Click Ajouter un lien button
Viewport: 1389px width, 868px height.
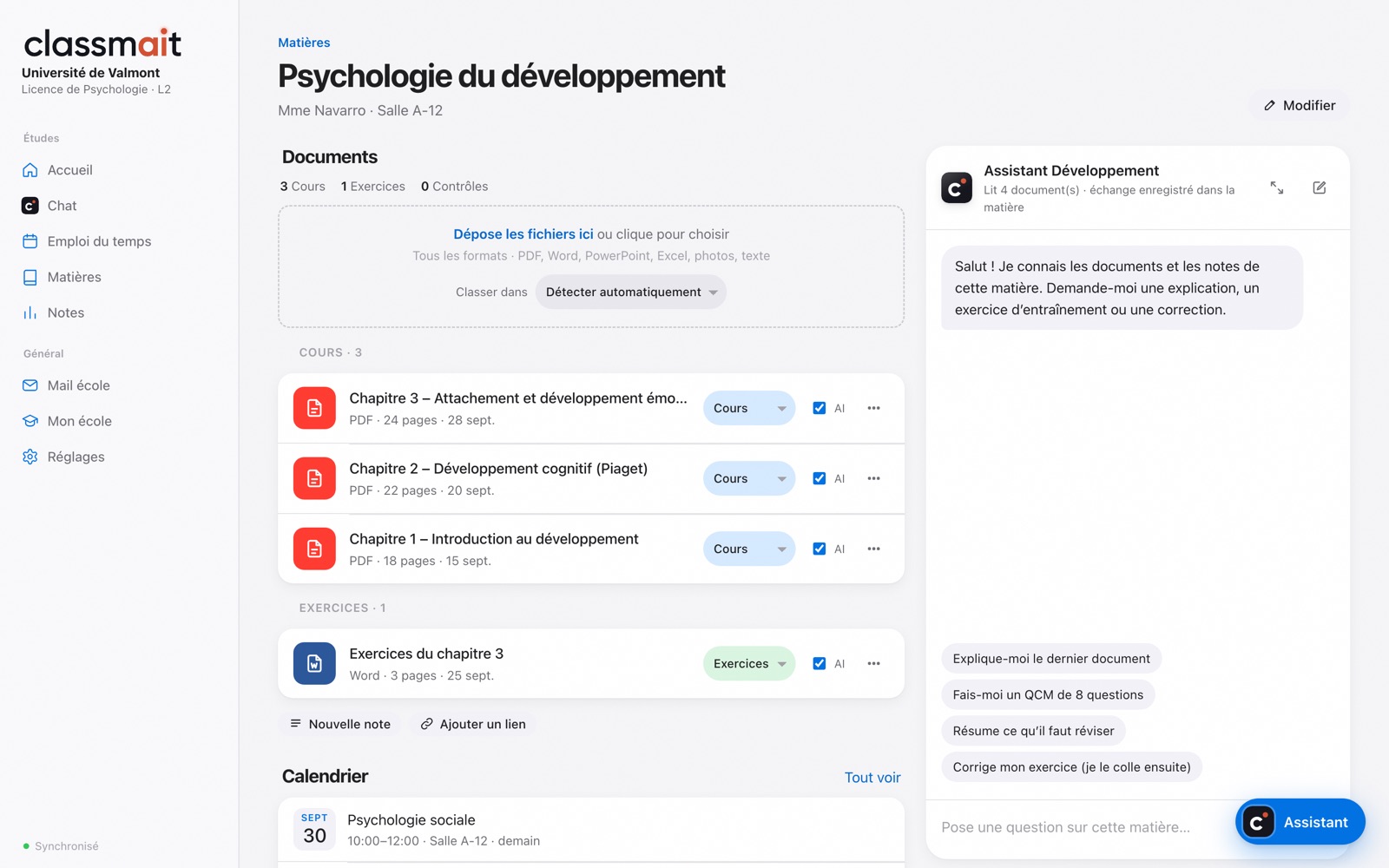tap(473, 724)
